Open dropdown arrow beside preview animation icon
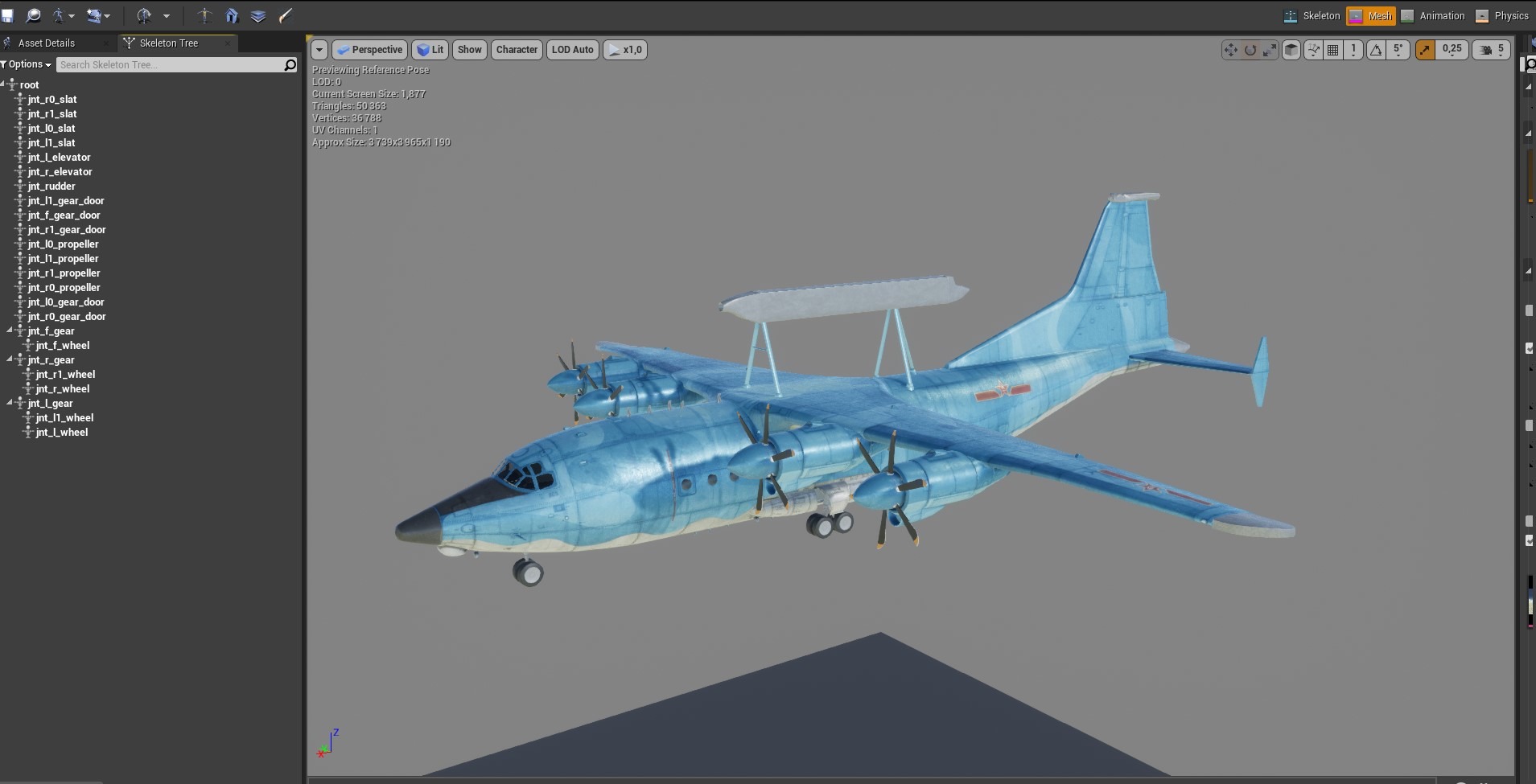Screen dimensions: 1536x784 [x=72, y=16]
